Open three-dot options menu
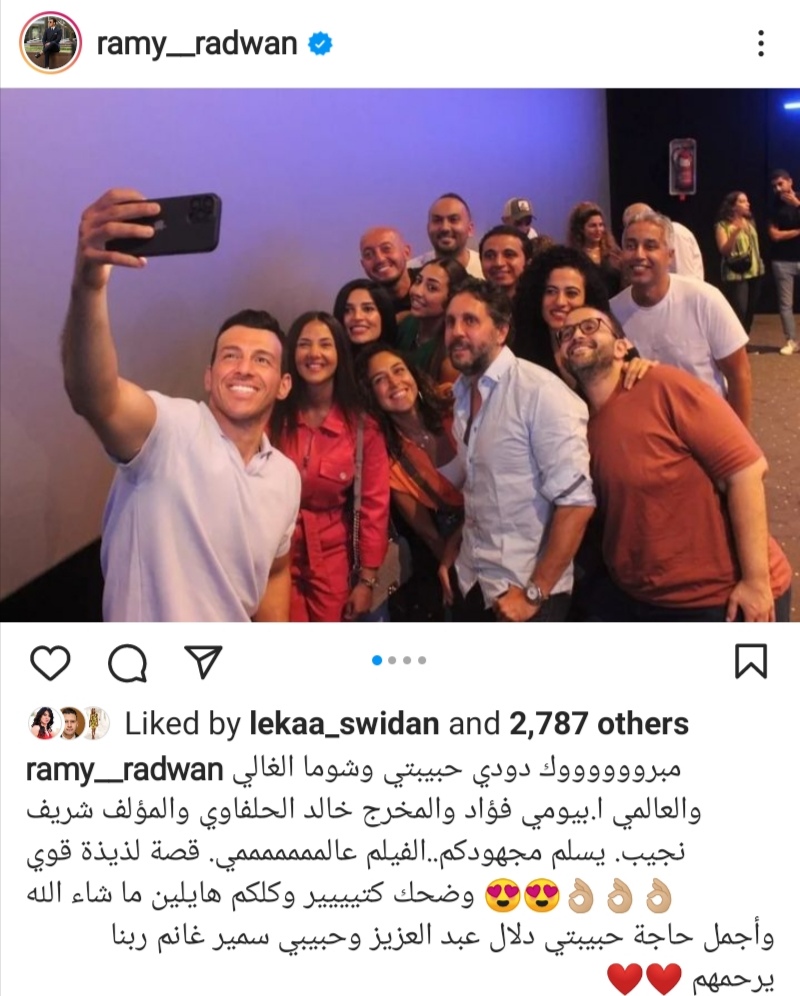The image size is (800, 996). 761,44
